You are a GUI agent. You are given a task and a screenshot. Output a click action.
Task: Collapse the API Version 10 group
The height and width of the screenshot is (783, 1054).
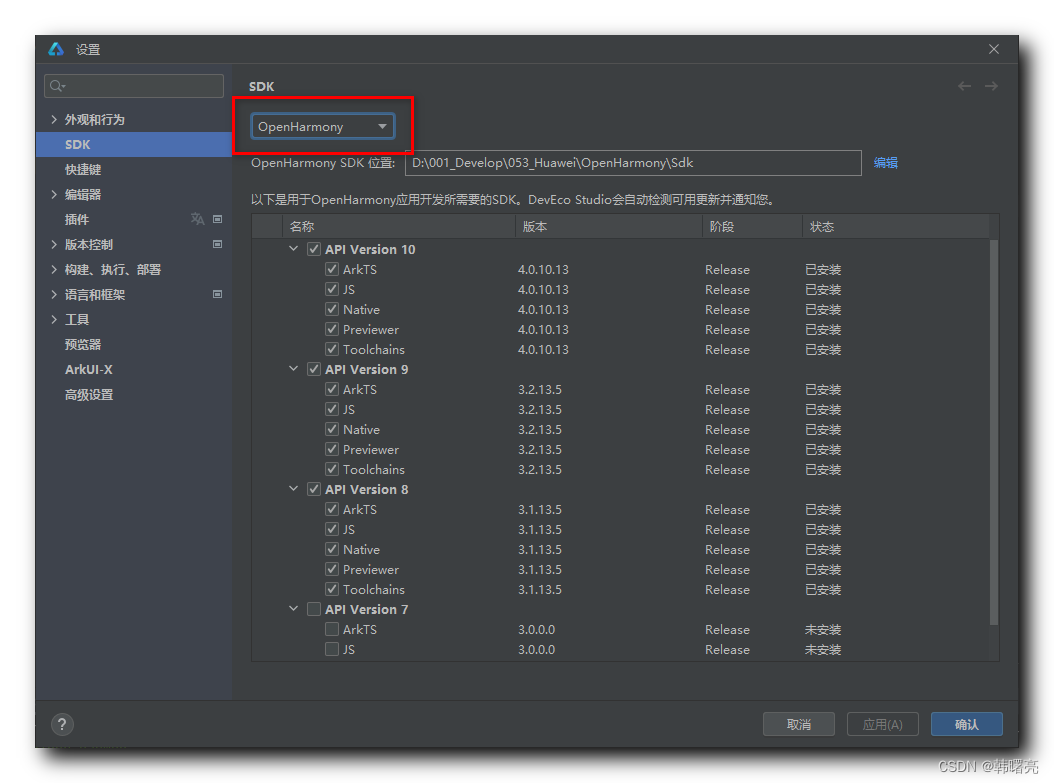click(294, 249)
